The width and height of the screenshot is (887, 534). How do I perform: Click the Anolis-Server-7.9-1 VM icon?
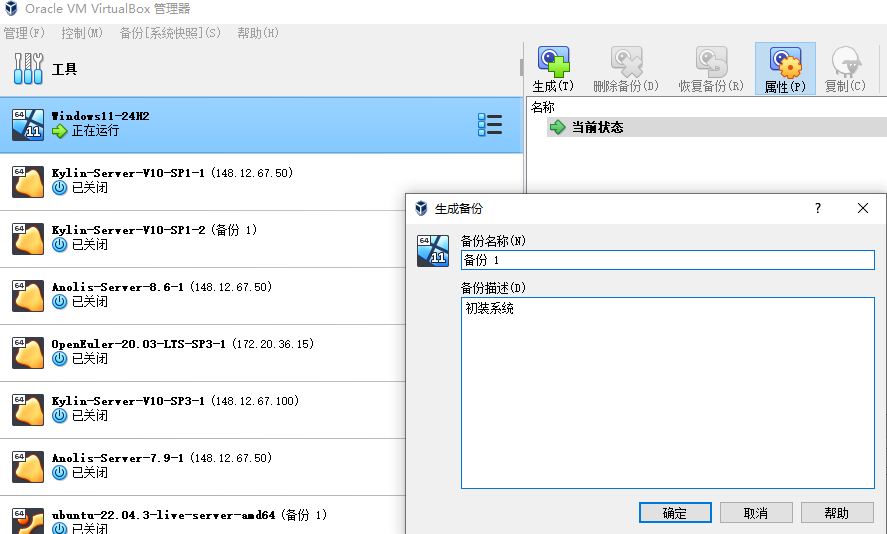(x=28, y=467)
